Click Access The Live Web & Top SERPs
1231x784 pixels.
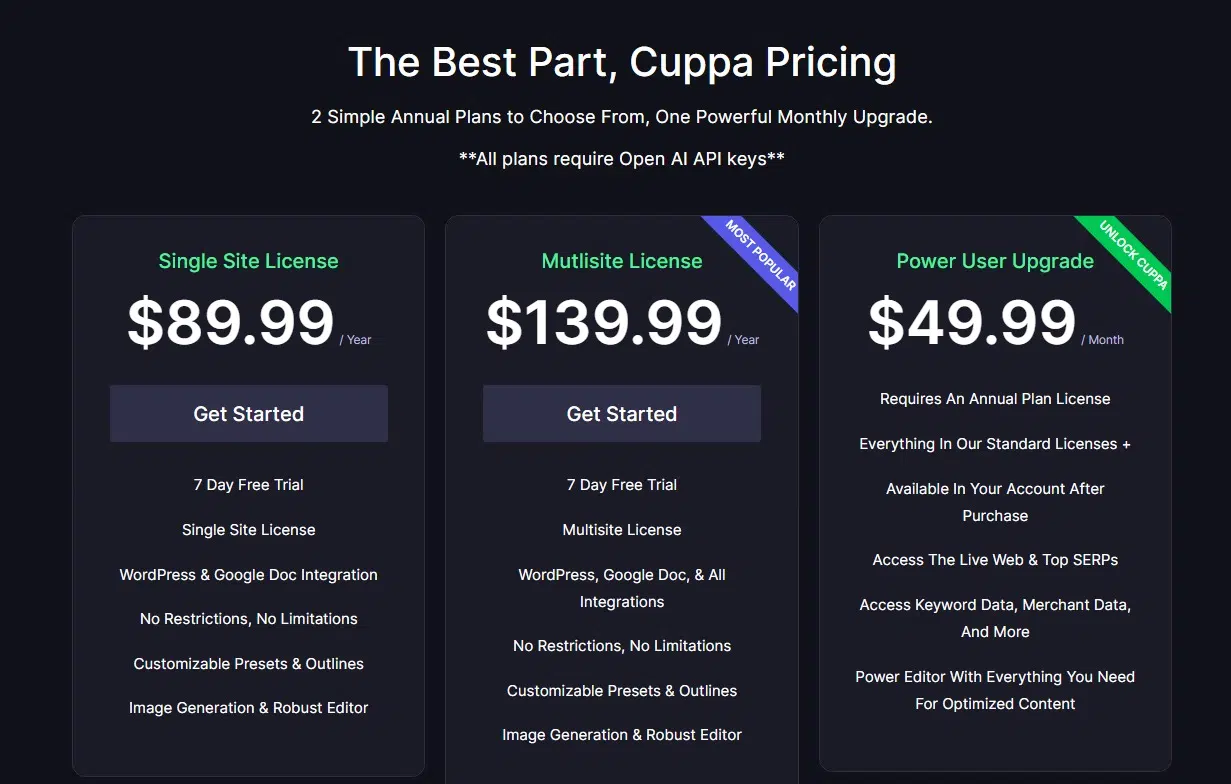point(994,560)
